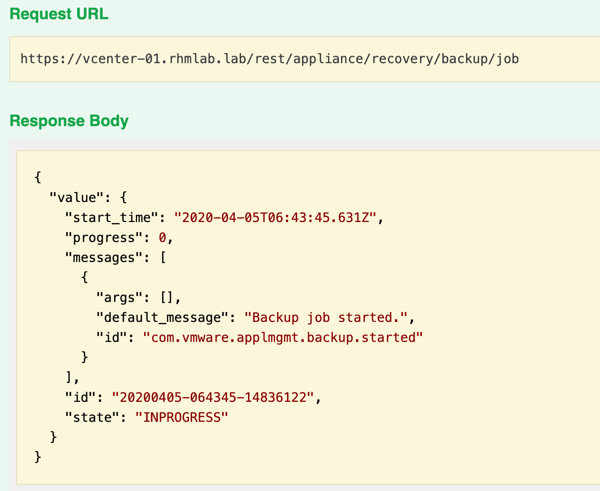
Task: Click the "state" key
Action: [x=92, y=417]
